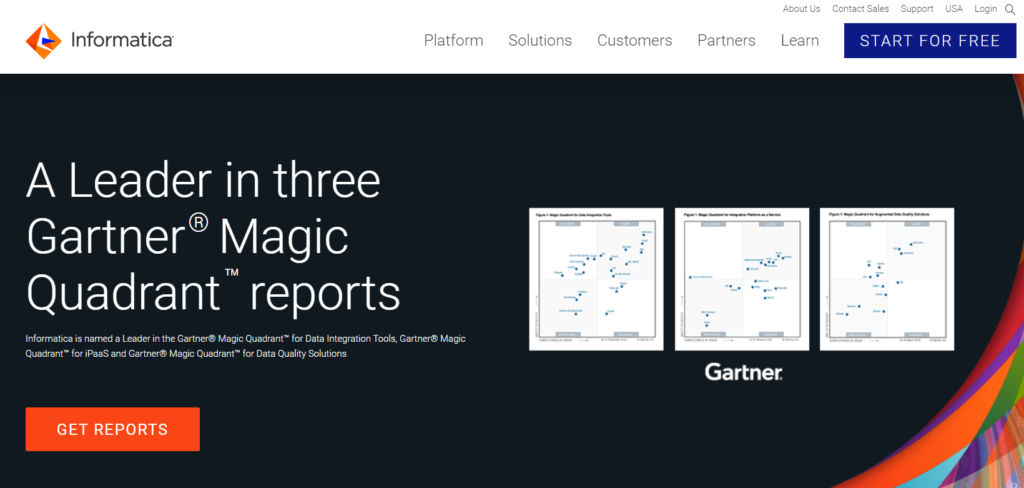Open the Platform menu
Viewport: 1024px width, 488px height.
tap(453, 41)
